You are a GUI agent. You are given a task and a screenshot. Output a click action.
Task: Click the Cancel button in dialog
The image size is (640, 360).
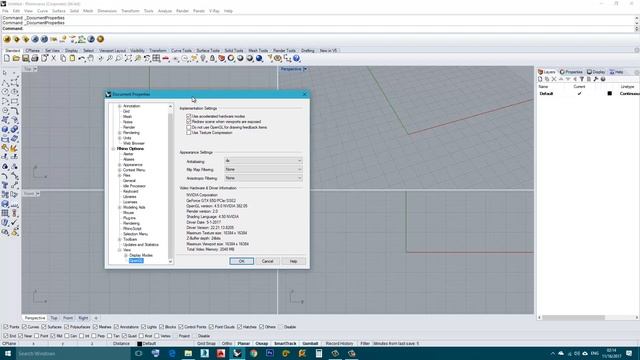coord(268,261)
